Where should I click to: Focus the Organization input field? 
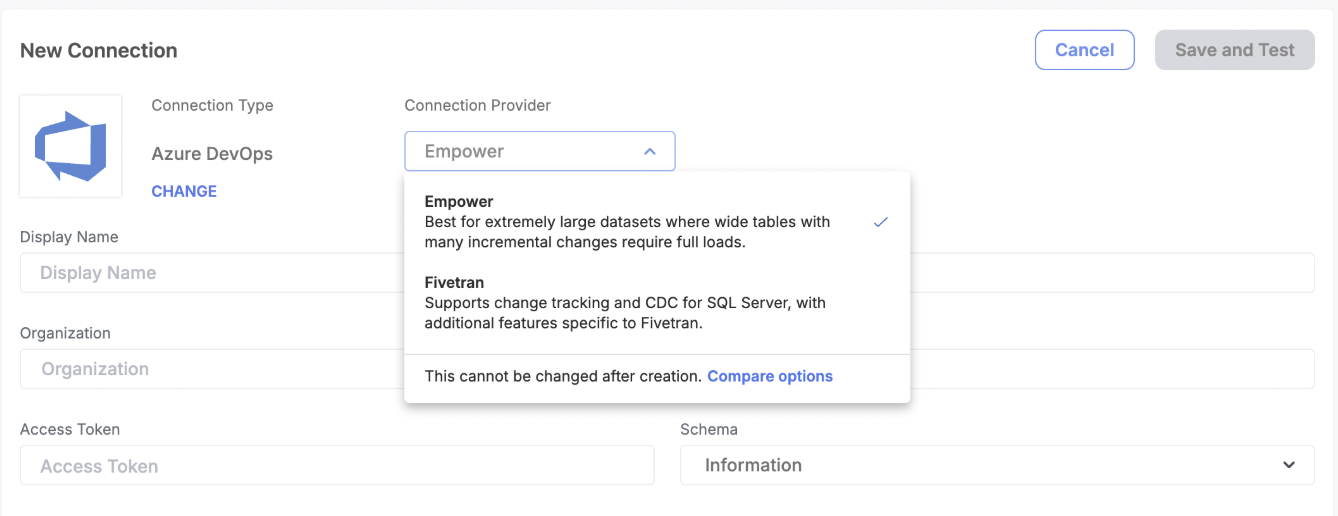(212, 368)
